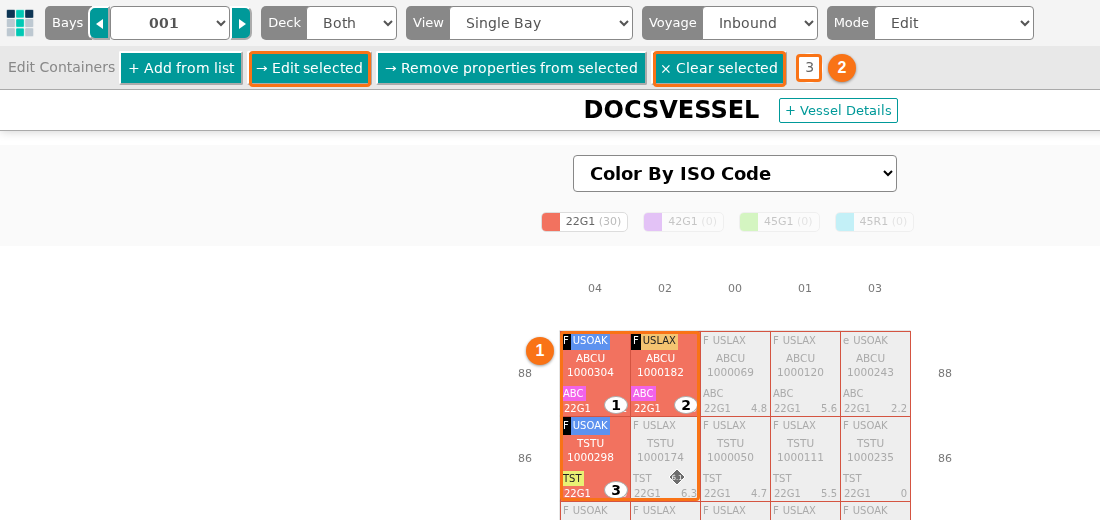Click the app logo grid icon
The width and height of the screenshot is (1100, 520).
20,22
